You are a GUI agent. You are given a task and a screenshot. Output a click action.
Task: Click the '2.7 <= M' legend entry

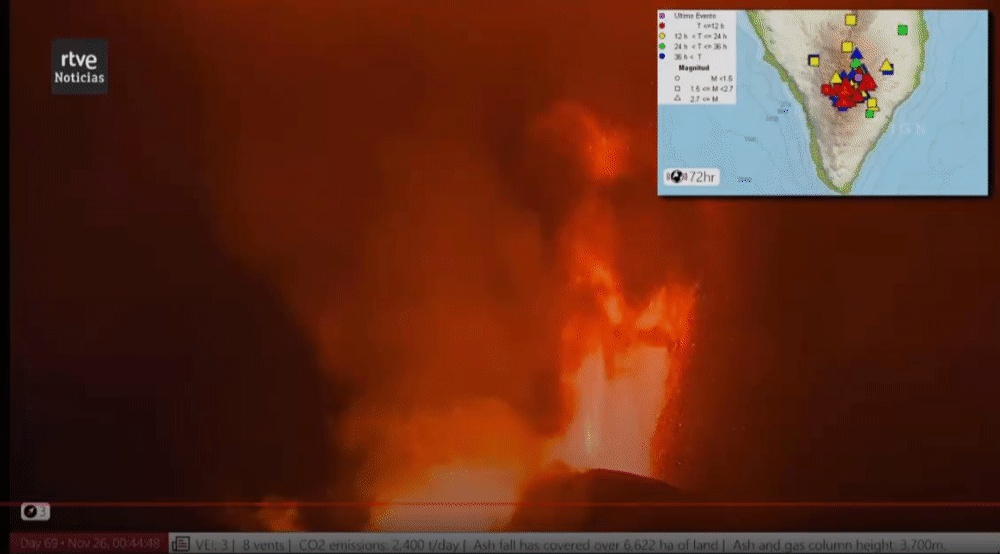703,99
